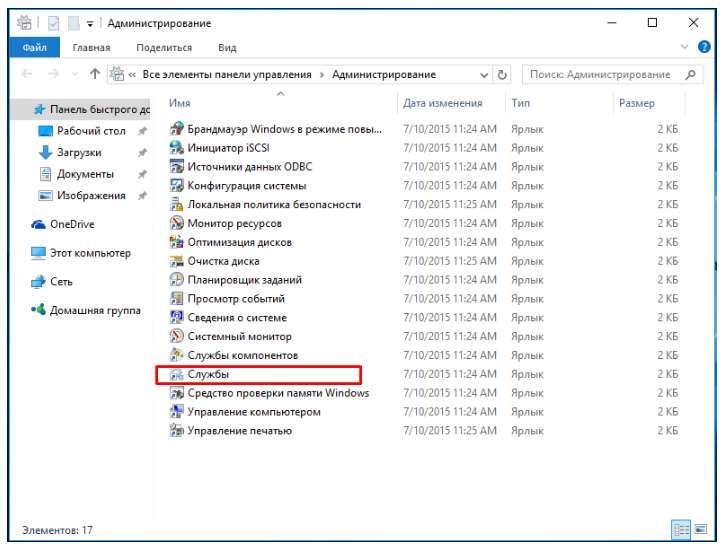Click the Управление компьютером icon
Screen dimensions: 724x546
coord(176,412)
